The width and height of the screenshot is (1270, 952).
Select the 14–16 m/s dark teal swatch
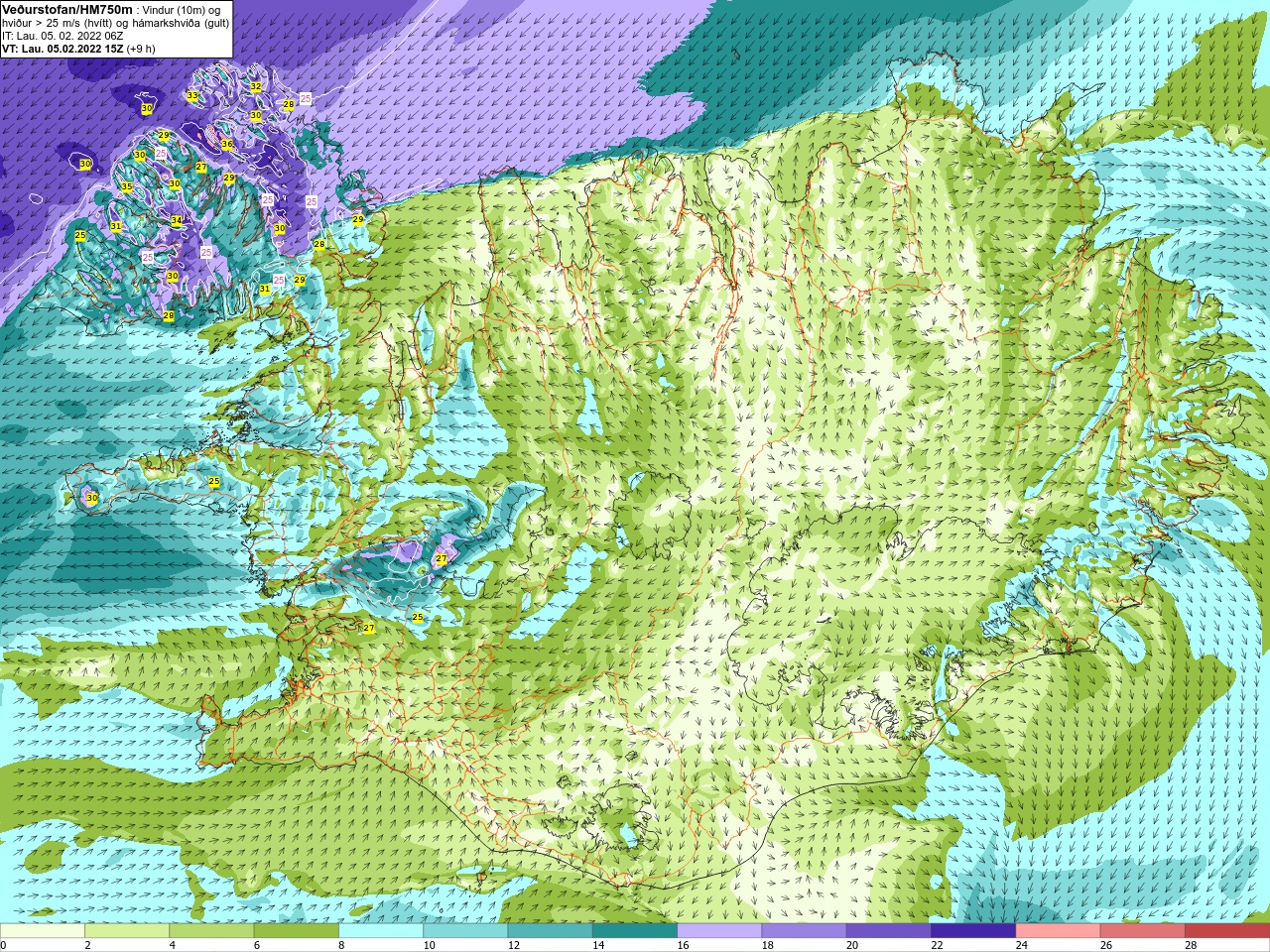tap(635, 931)
